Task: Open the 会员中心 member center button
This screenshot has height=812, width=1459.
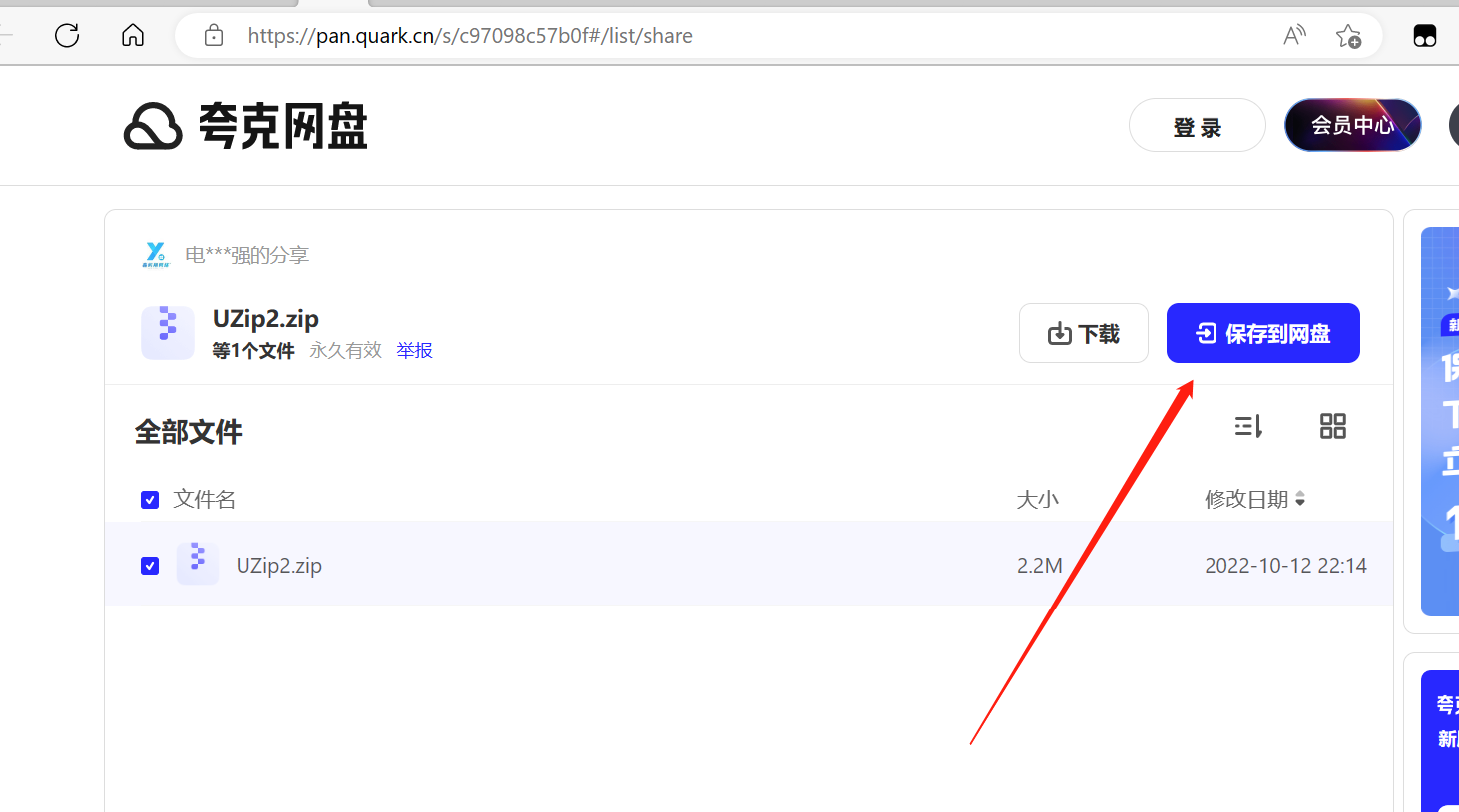Action: click(1353, 125)
